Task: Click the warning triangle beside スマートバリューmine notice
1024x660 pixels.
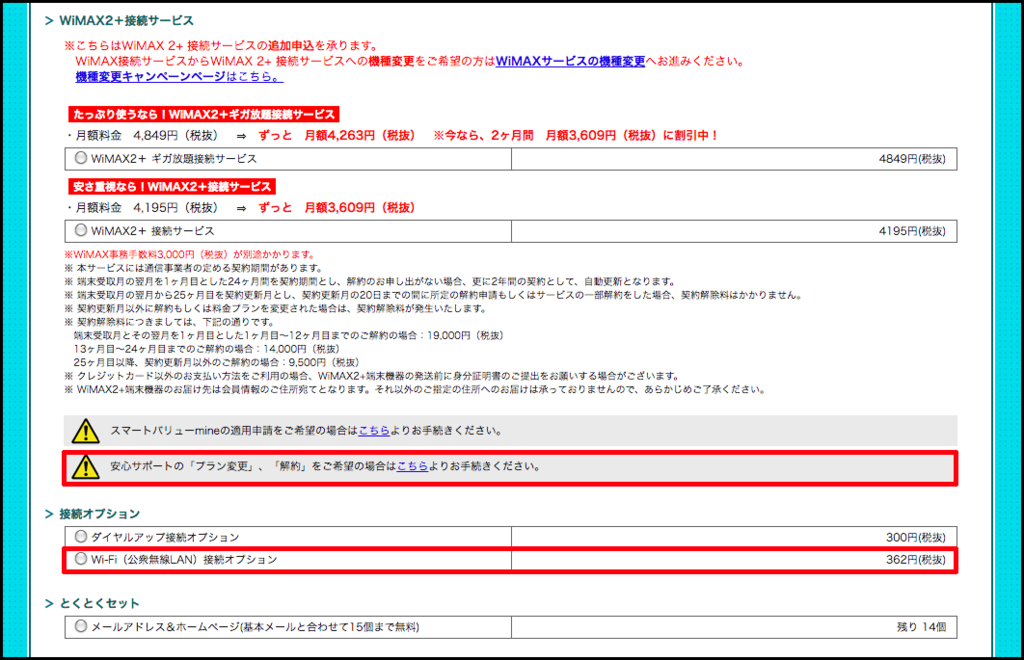Action: pos(88,430)
